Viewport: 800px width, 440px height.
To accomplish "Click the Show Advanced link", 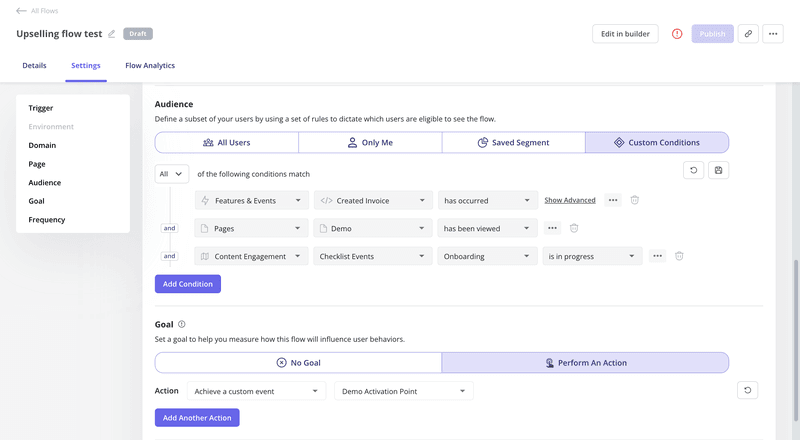I will (x=570, y=200).
